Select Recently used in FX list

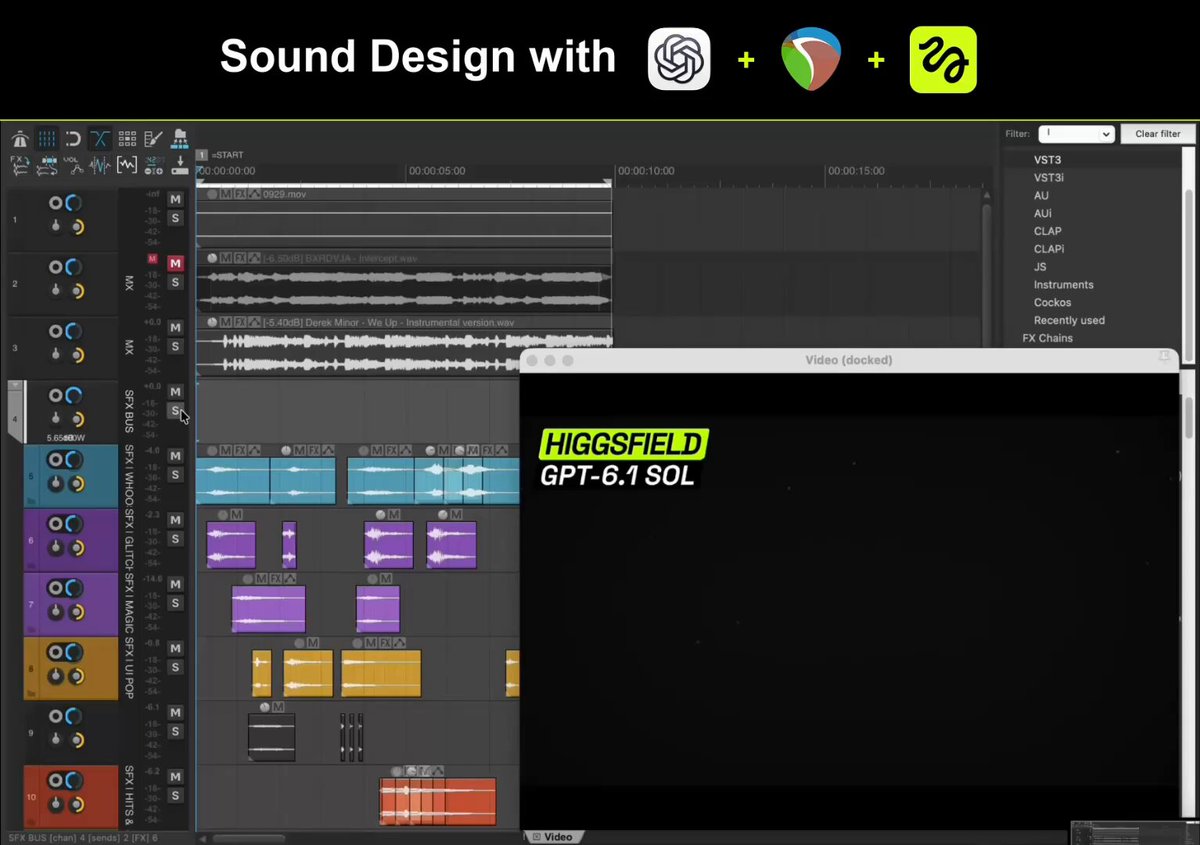click(x=1069, y=320)
